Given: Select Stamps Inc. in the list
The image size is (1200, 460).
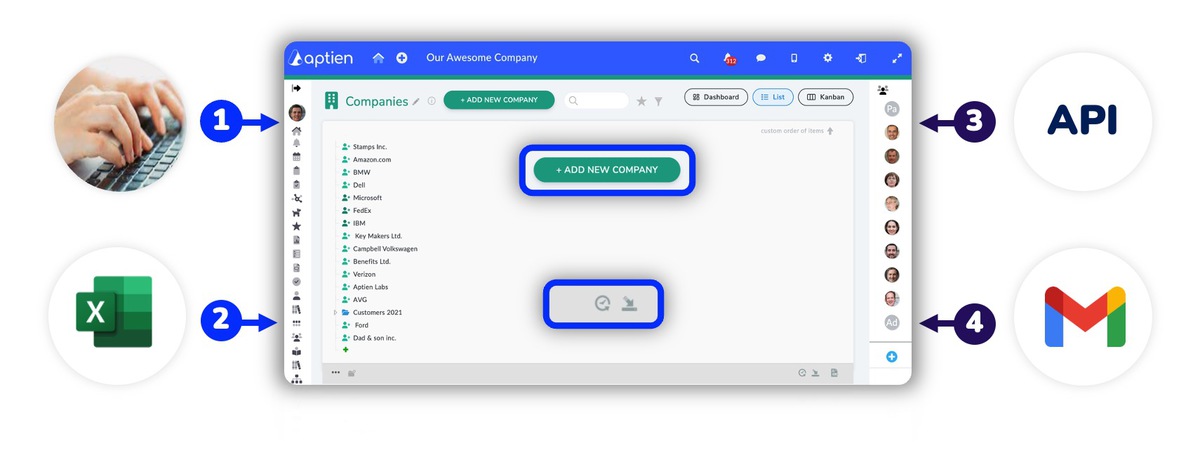Looking at the screenshot, I should 370,147.
